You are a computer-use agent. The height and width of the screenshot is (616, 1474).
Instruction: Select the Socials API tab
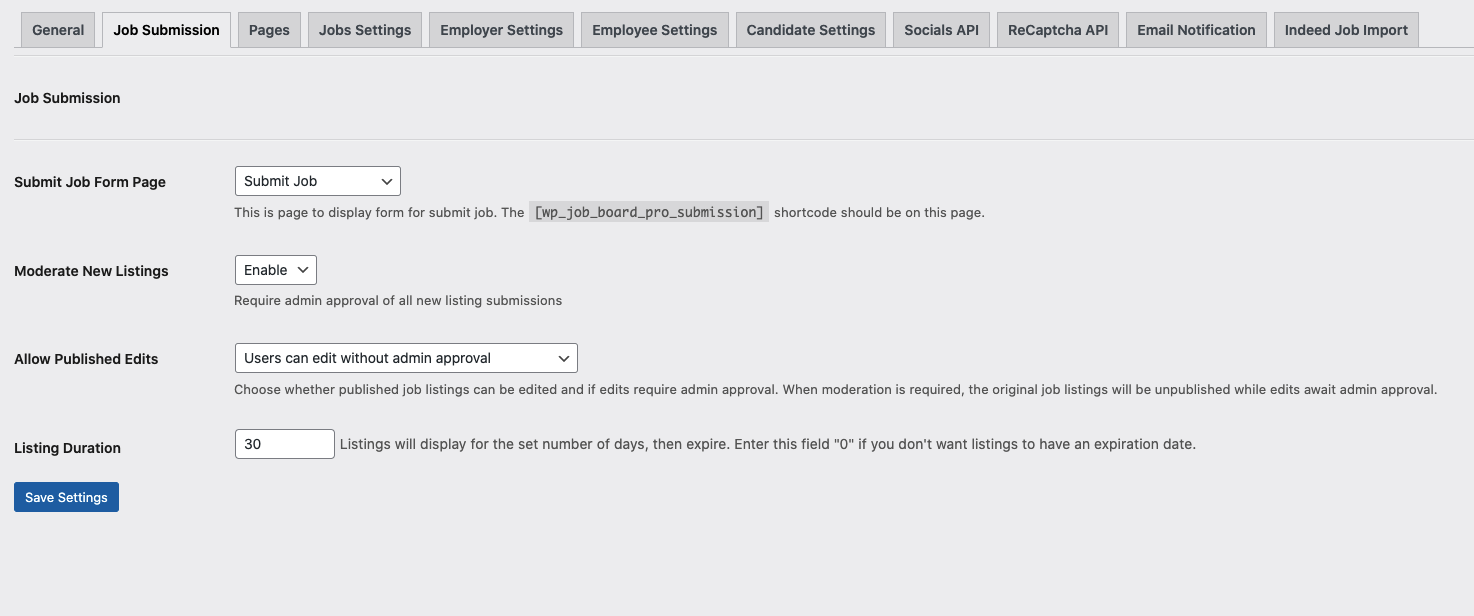[941, 30]
